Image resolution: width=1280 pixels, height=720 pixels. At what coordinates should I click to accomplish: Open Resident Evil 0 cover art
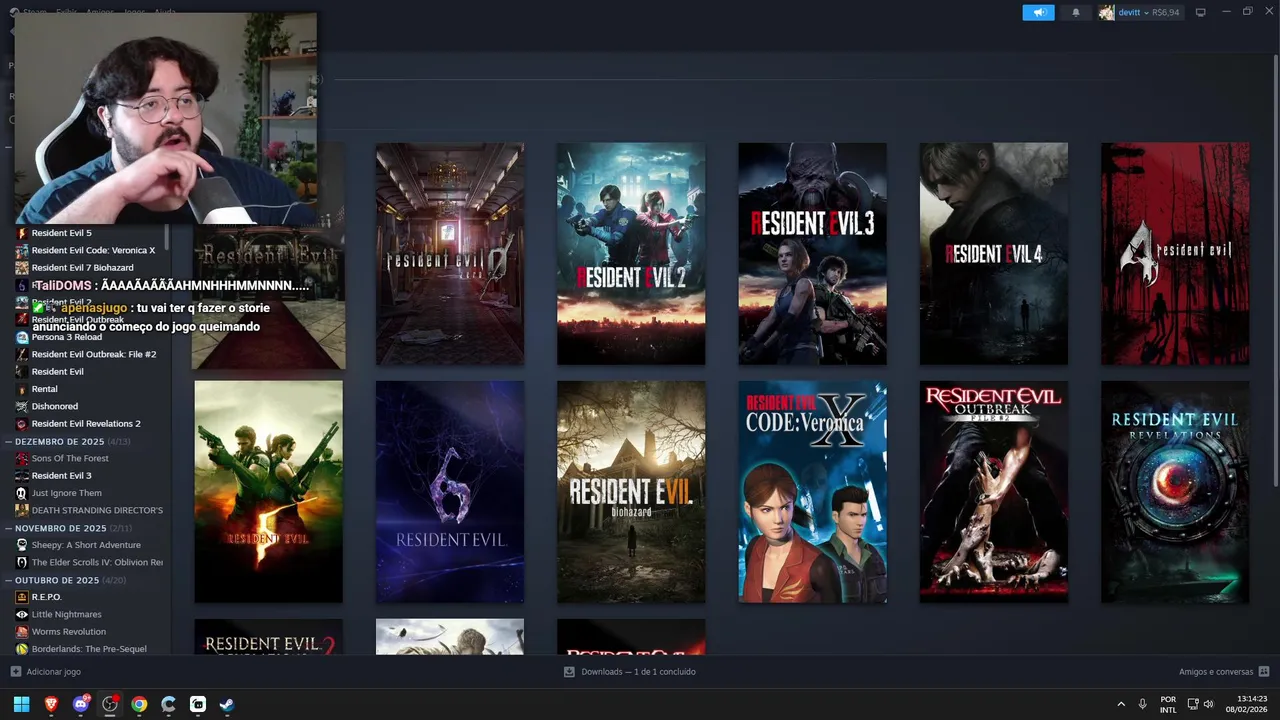[x=450, y=254]
